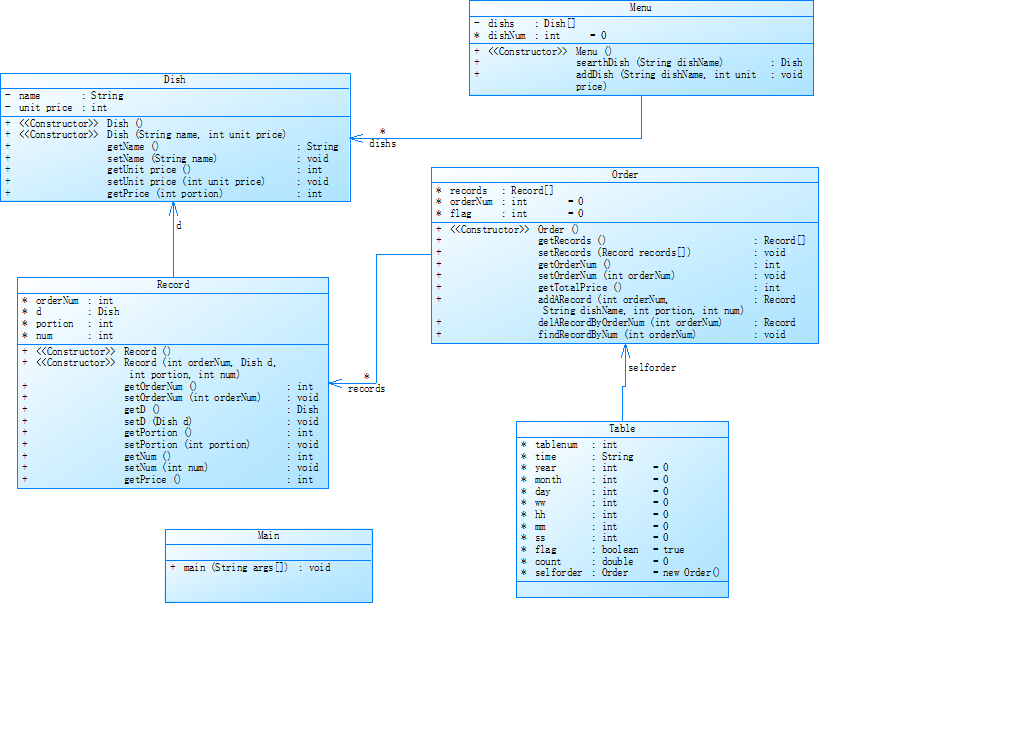The width and height of the screenshot is (1026, 754).
Task: Click the records label near Record arrow
Action: [366, 389]
